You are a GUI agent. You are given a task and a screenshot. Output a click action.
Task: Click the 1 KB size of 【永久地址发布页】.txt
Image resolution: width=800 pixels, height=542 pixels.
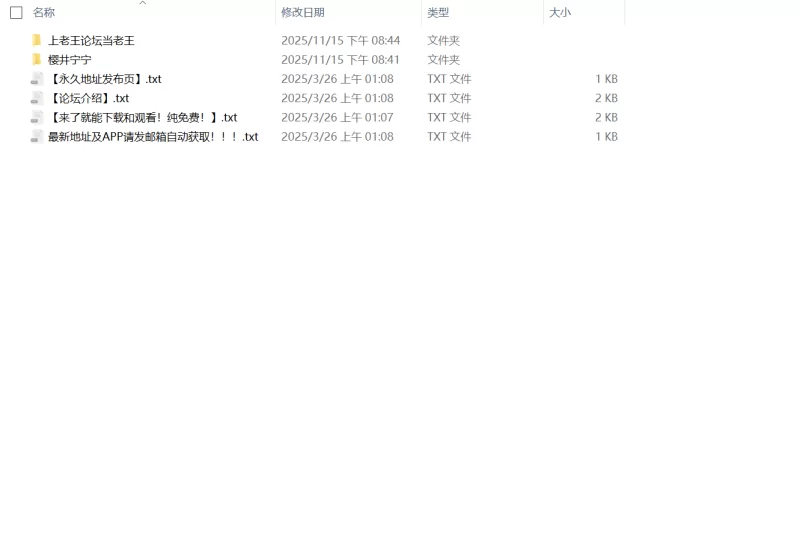pyautogui.click(x=606, y=79)
